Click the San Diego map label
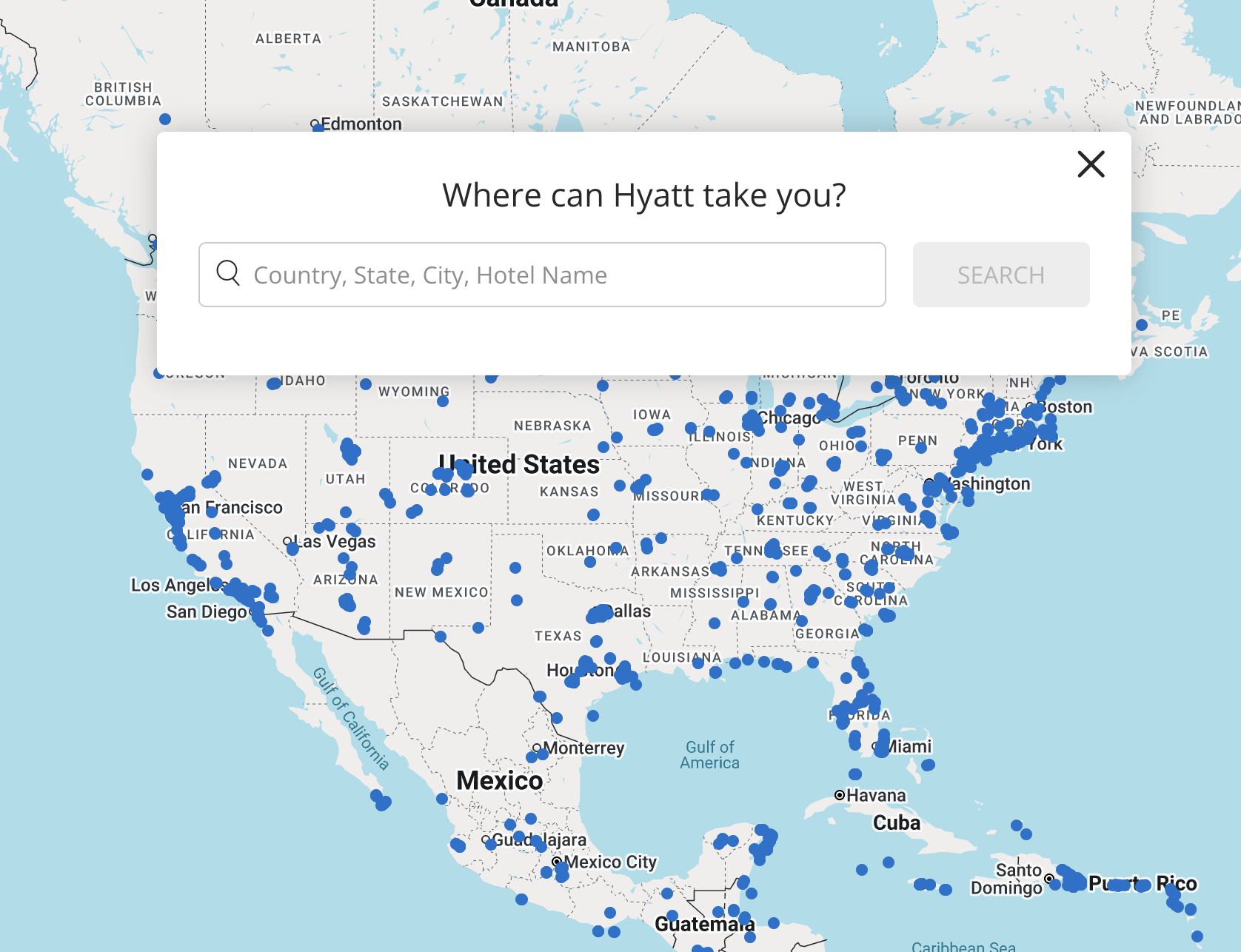This screenshot has width=1241, height=952. pos(207,612)
